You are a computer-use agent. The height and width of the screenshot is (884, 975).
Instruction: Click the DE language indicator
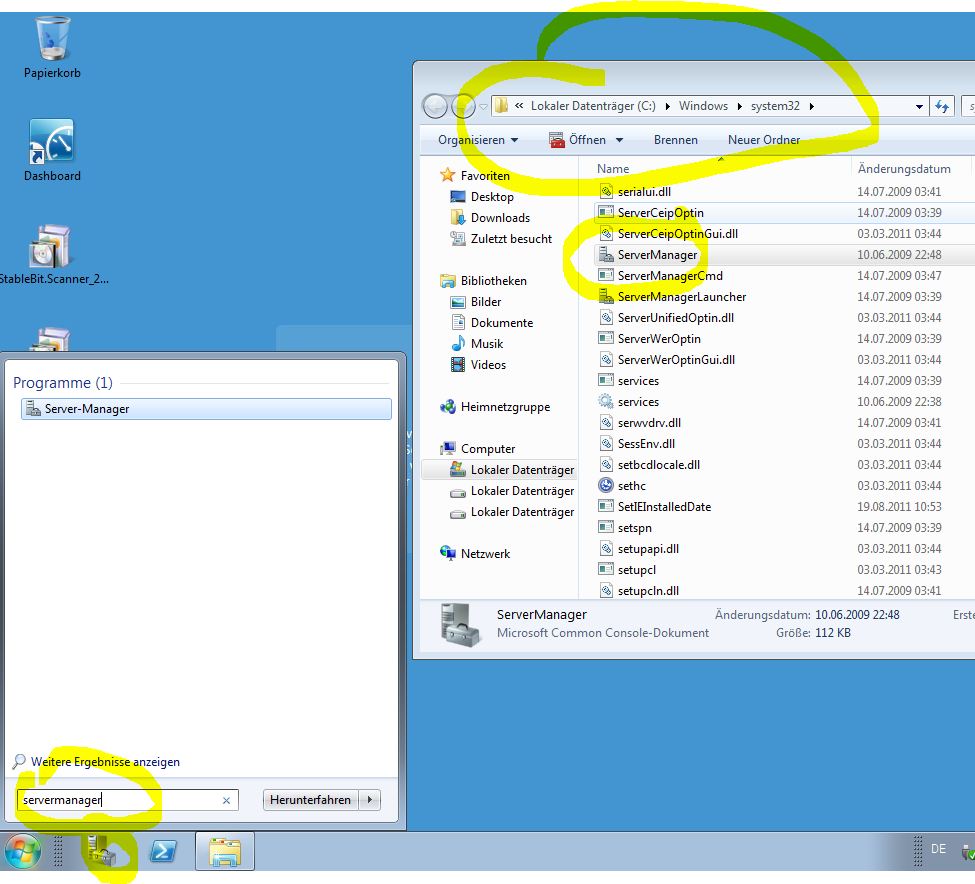coord(938,849)
